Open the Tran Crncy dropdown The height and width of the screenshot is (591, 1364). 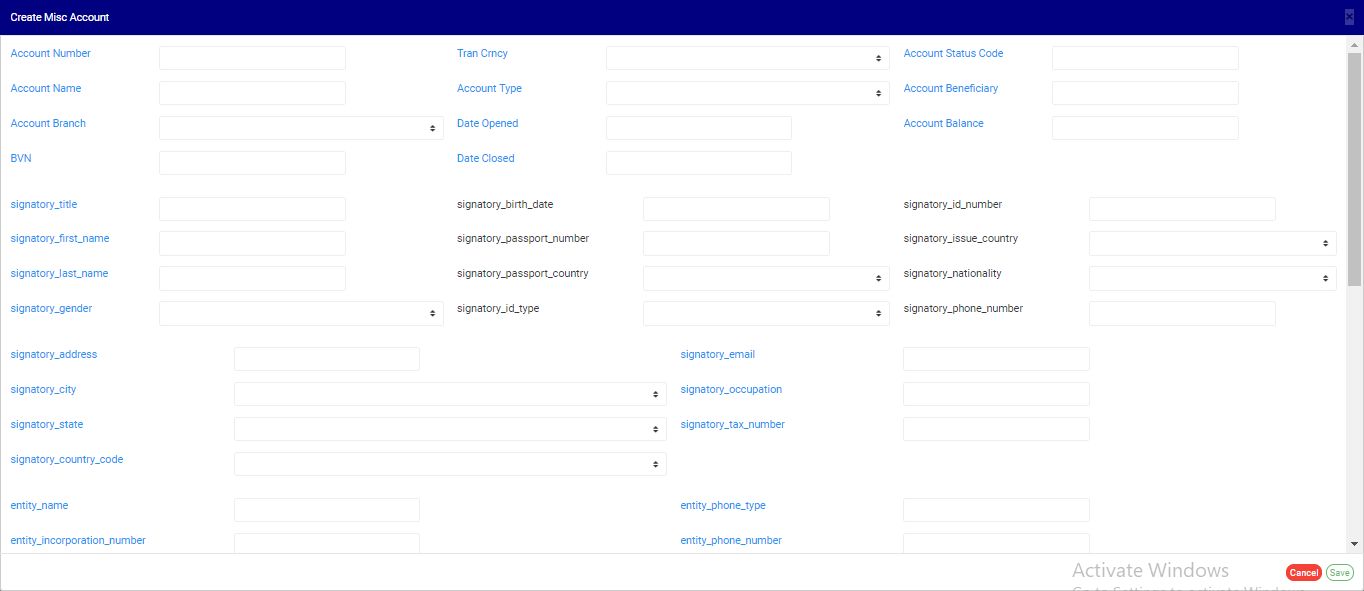click(x=747, y=58)
